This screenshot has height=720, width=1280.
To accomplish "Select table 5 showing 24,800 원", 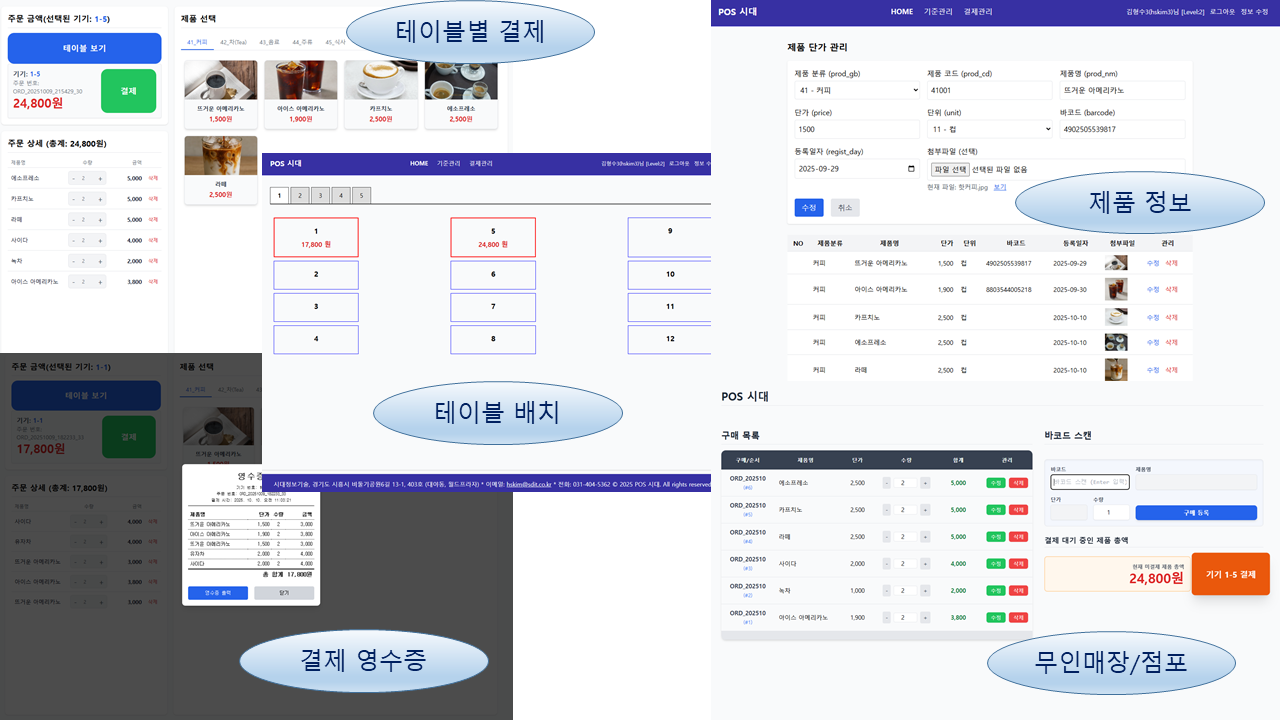I will (x=493, y=237).
